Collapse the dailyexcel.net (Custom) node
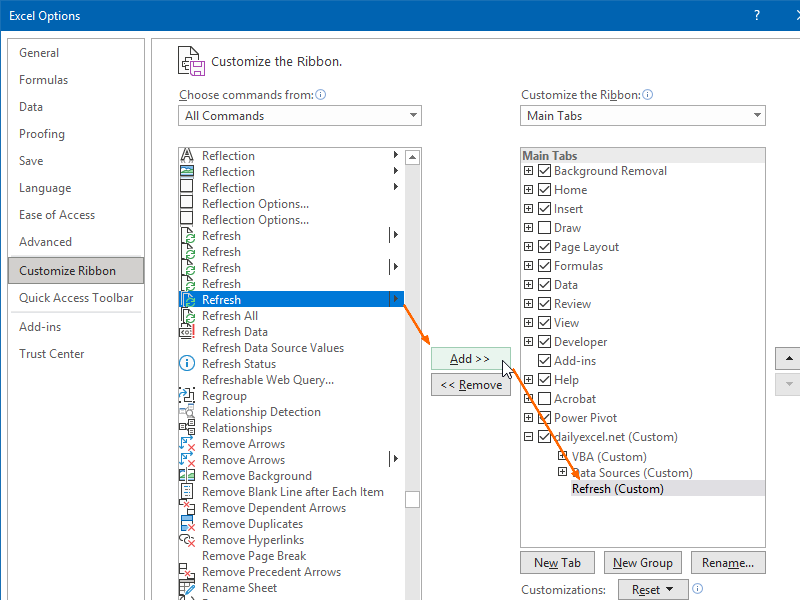The height and width of the screenshot is (600, 800). click(529, 437)
